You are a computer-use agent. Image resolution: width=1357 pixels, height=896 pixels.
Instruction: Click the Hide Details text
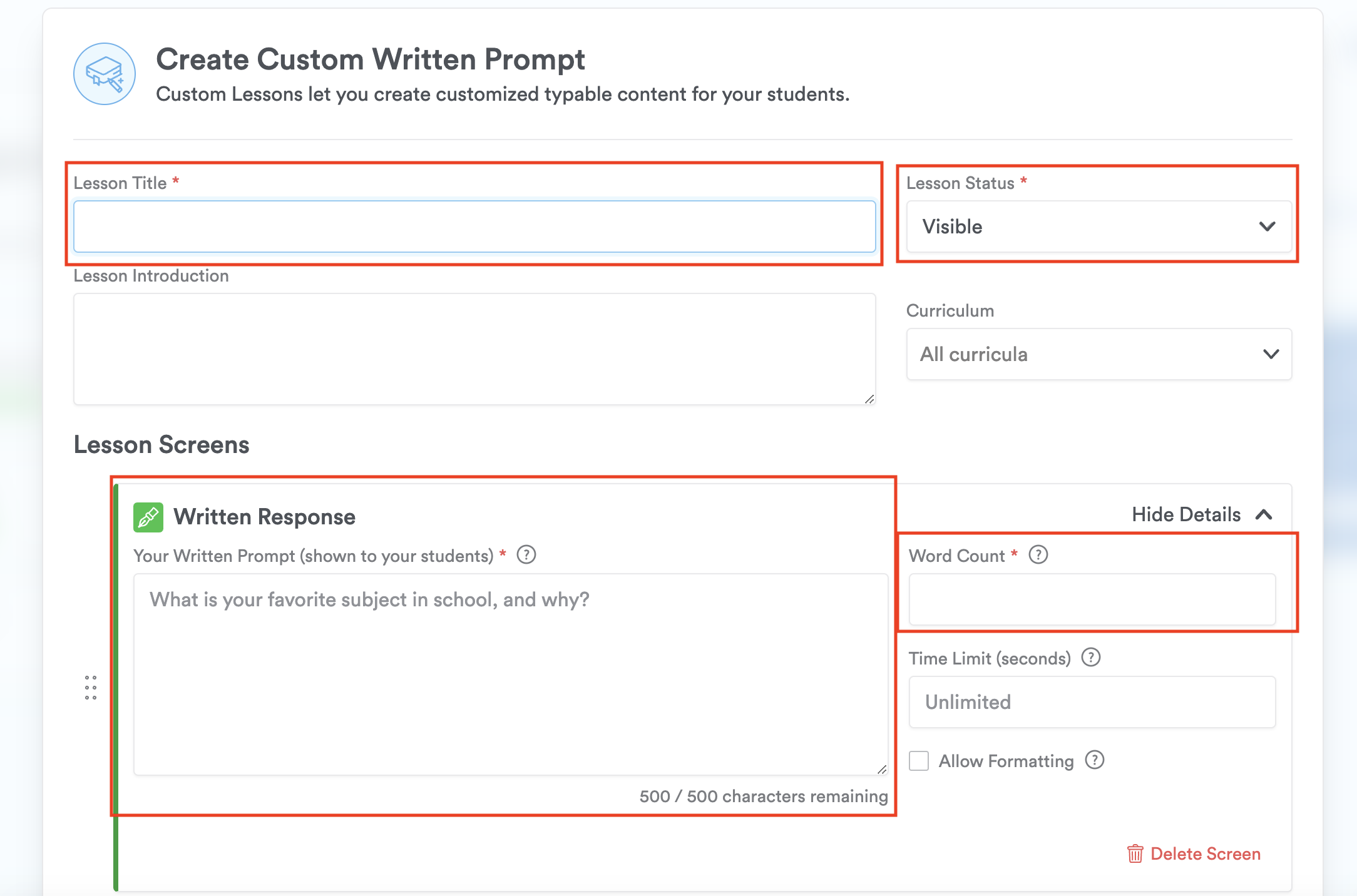tap(1185, 514)
